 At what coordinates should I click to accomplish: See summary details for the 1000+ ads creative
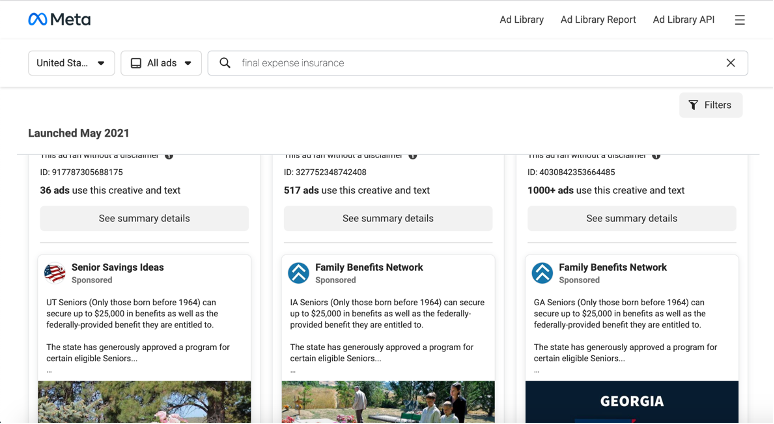pyautogui.click(x=632, y=218)
